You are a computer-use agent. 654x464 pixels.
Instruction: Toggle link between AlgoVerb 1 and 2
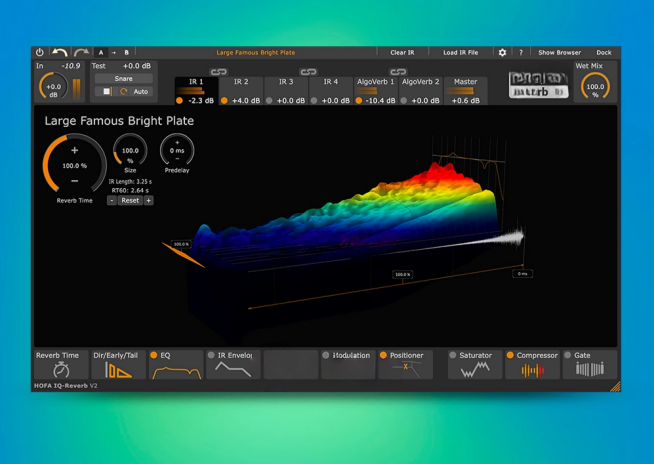398,72
